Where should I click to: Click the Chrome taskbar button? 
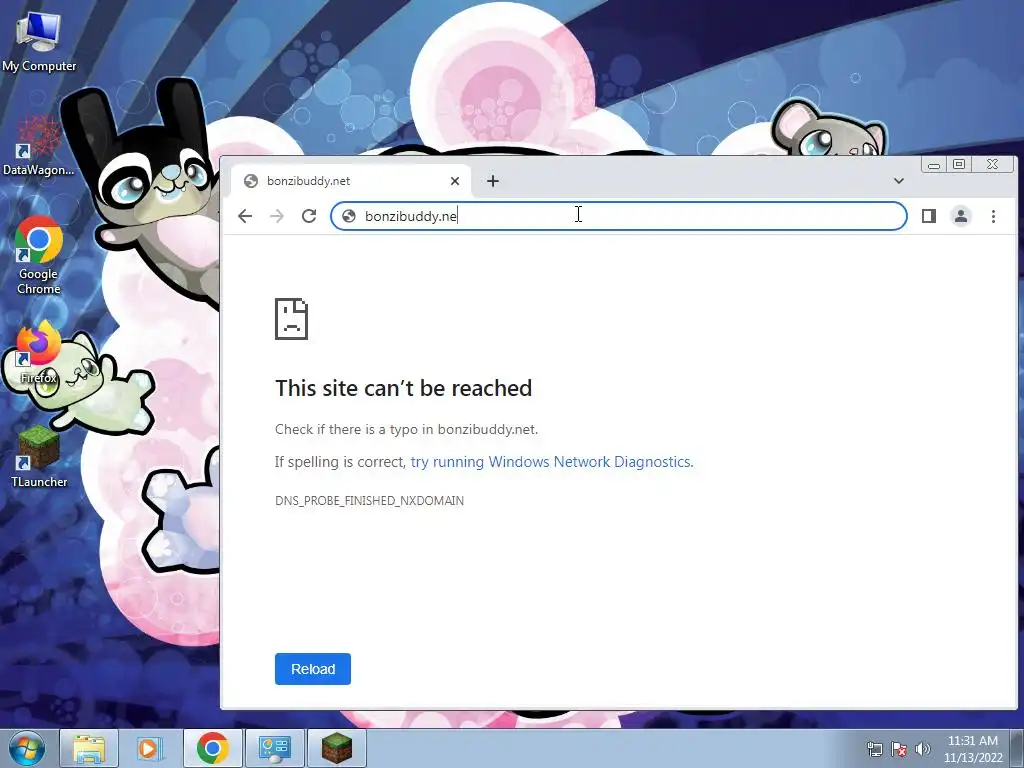212,748
